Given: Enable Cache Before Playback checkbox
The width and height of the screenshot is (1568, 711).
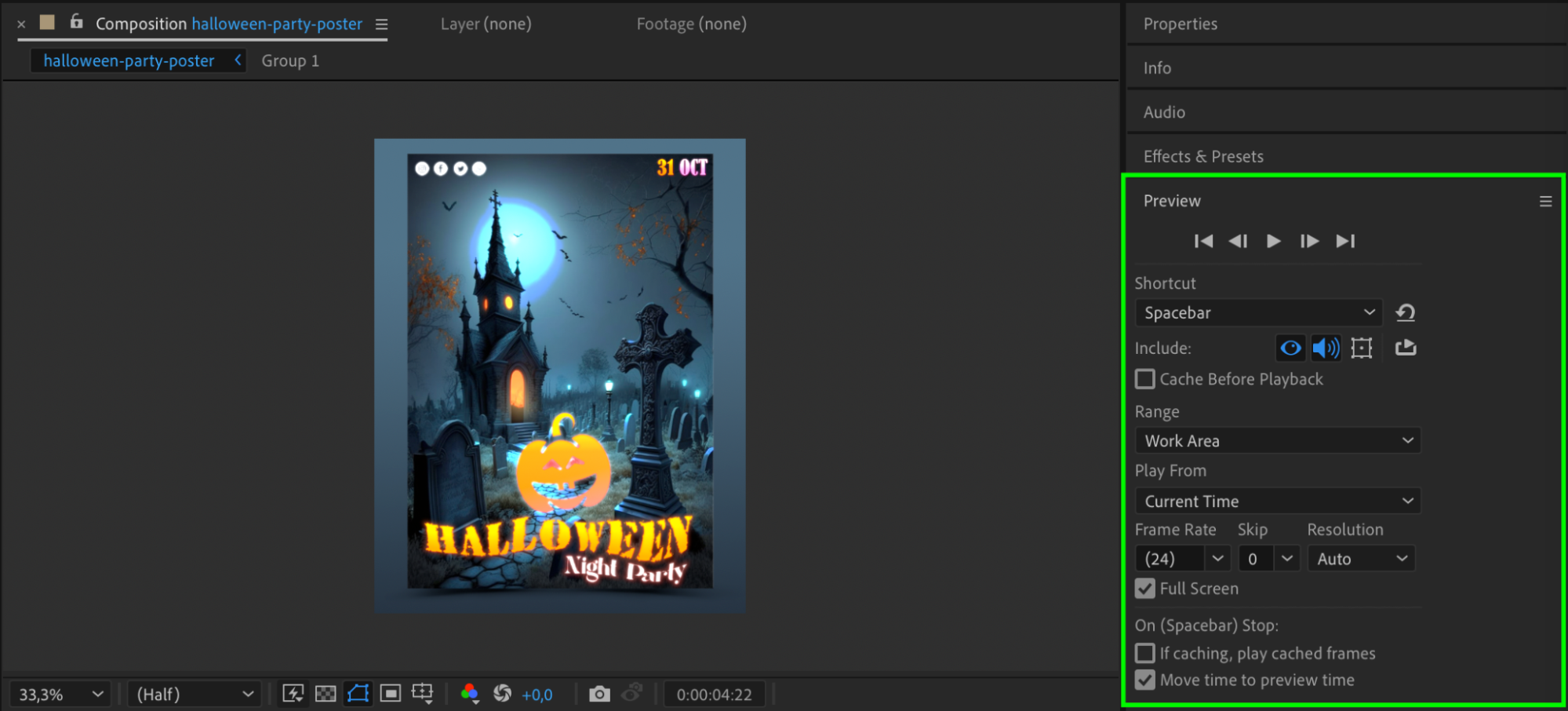Looking at the screenshot, I should pos(1145,379).
